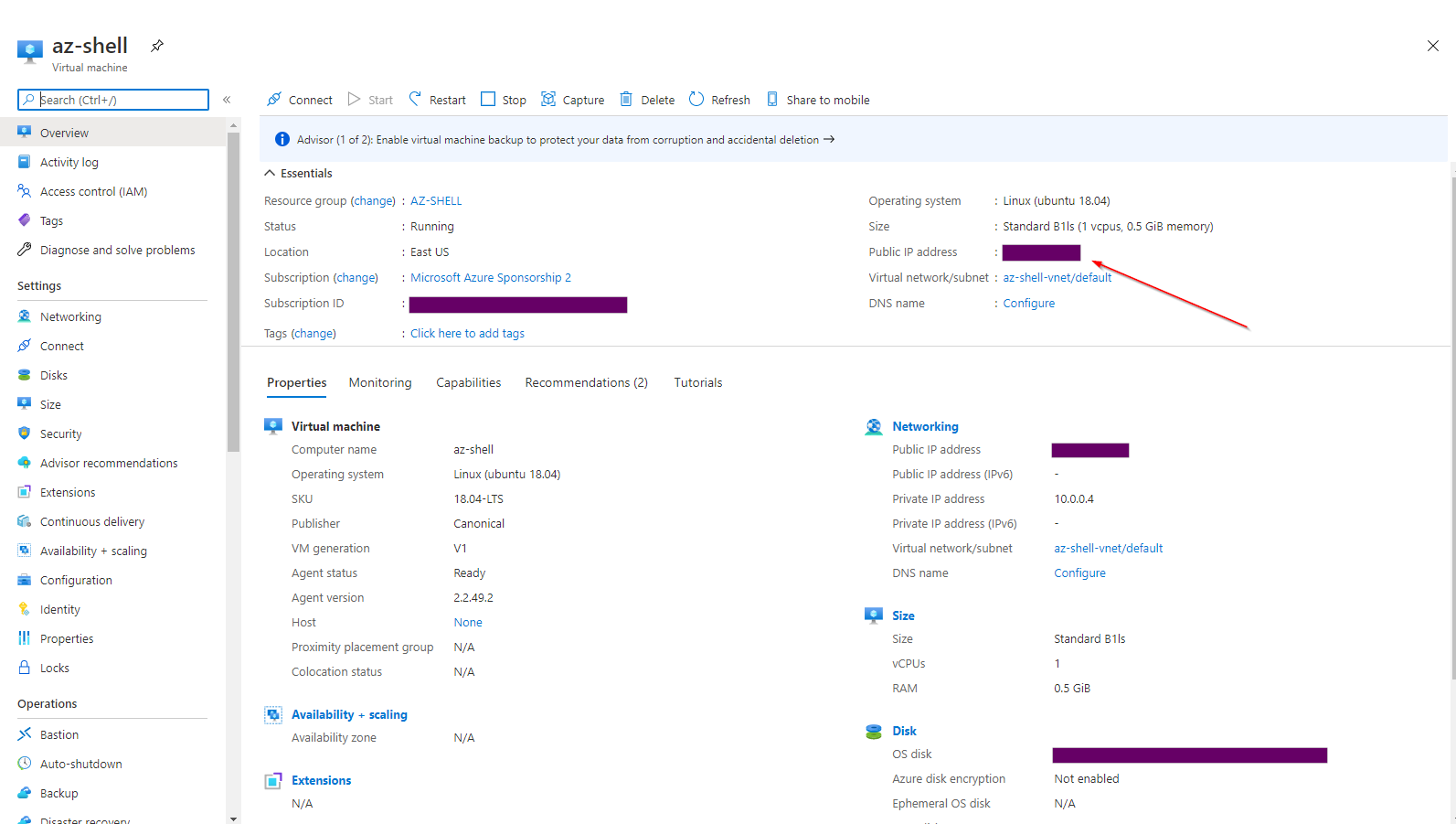Pin the az-shell blade to dashboard

click(x=157, y=46)
